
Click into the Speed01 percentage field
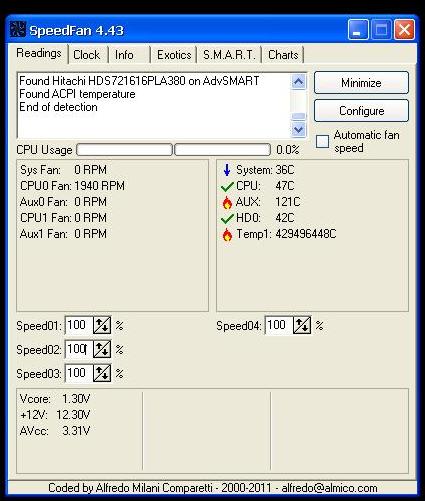[x=79, y=325]
